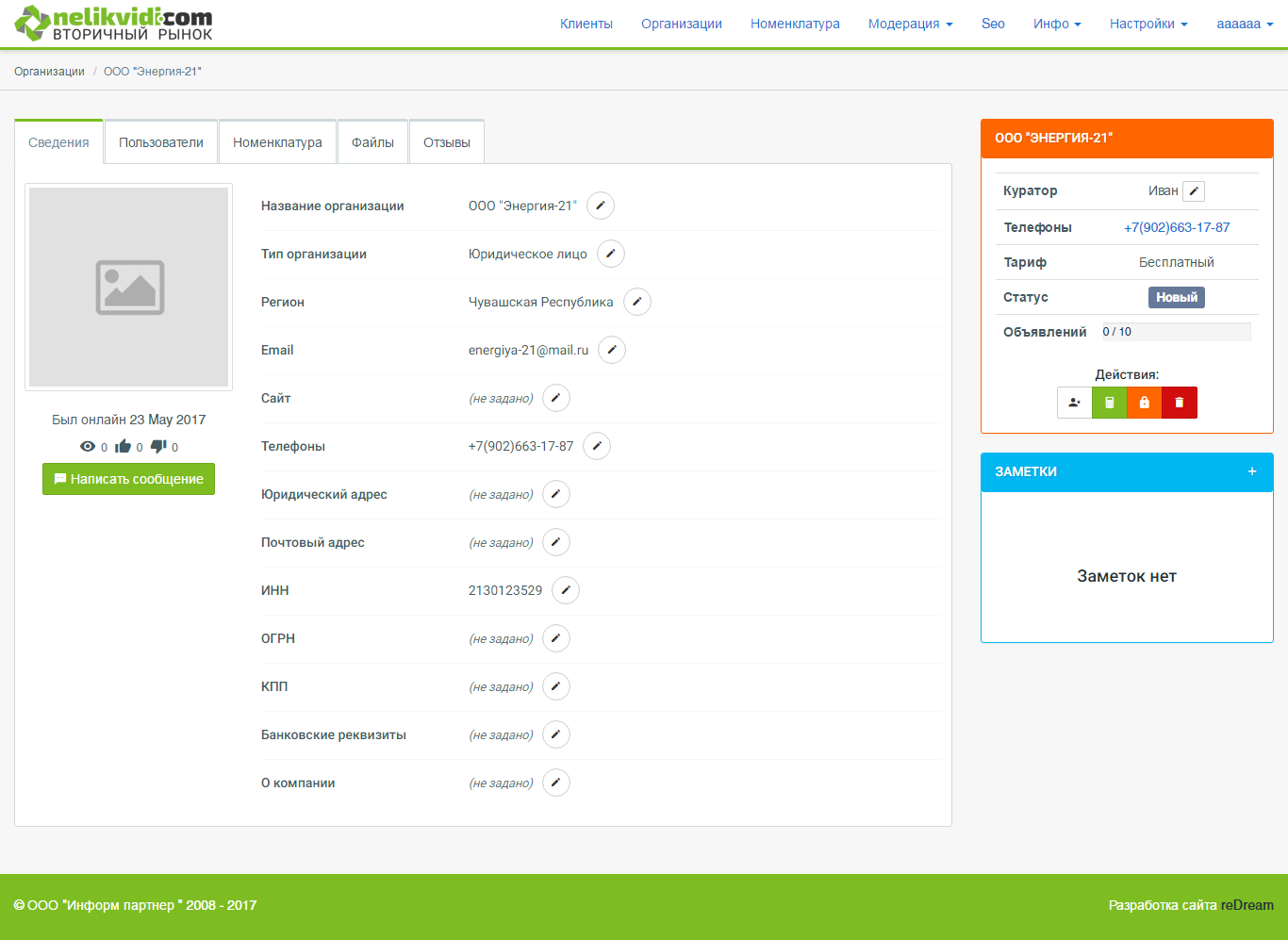Edit the Сайт field
This screenshot has width=1288, height=940.
click(556, 398)
